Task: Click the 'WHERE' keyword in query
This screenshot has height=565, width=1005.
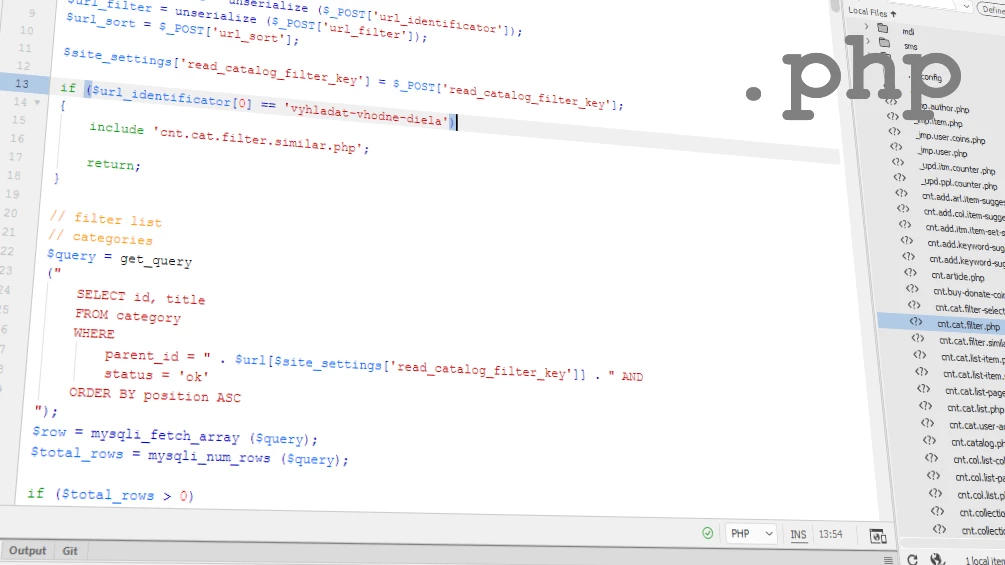Action: tap(94, 333)
